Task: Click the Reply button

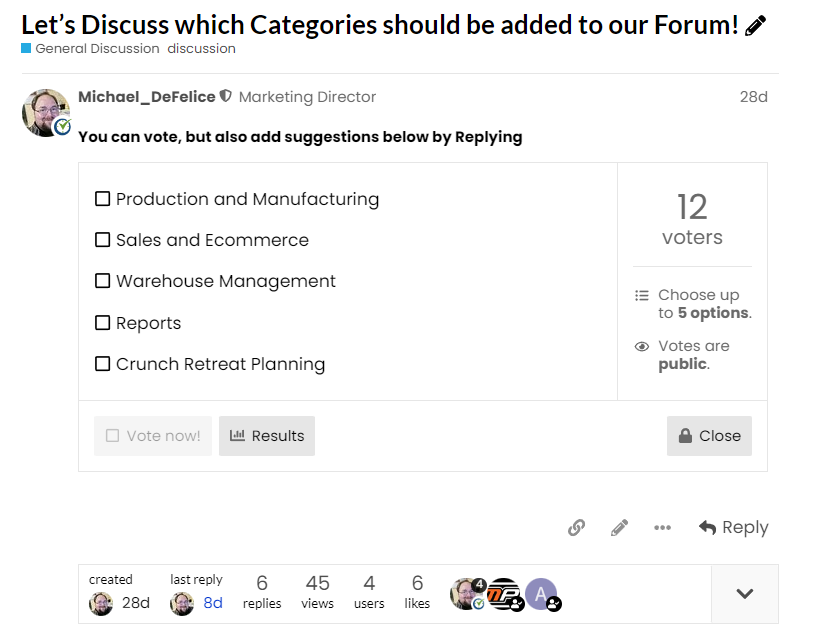Action: coord(733,527)
